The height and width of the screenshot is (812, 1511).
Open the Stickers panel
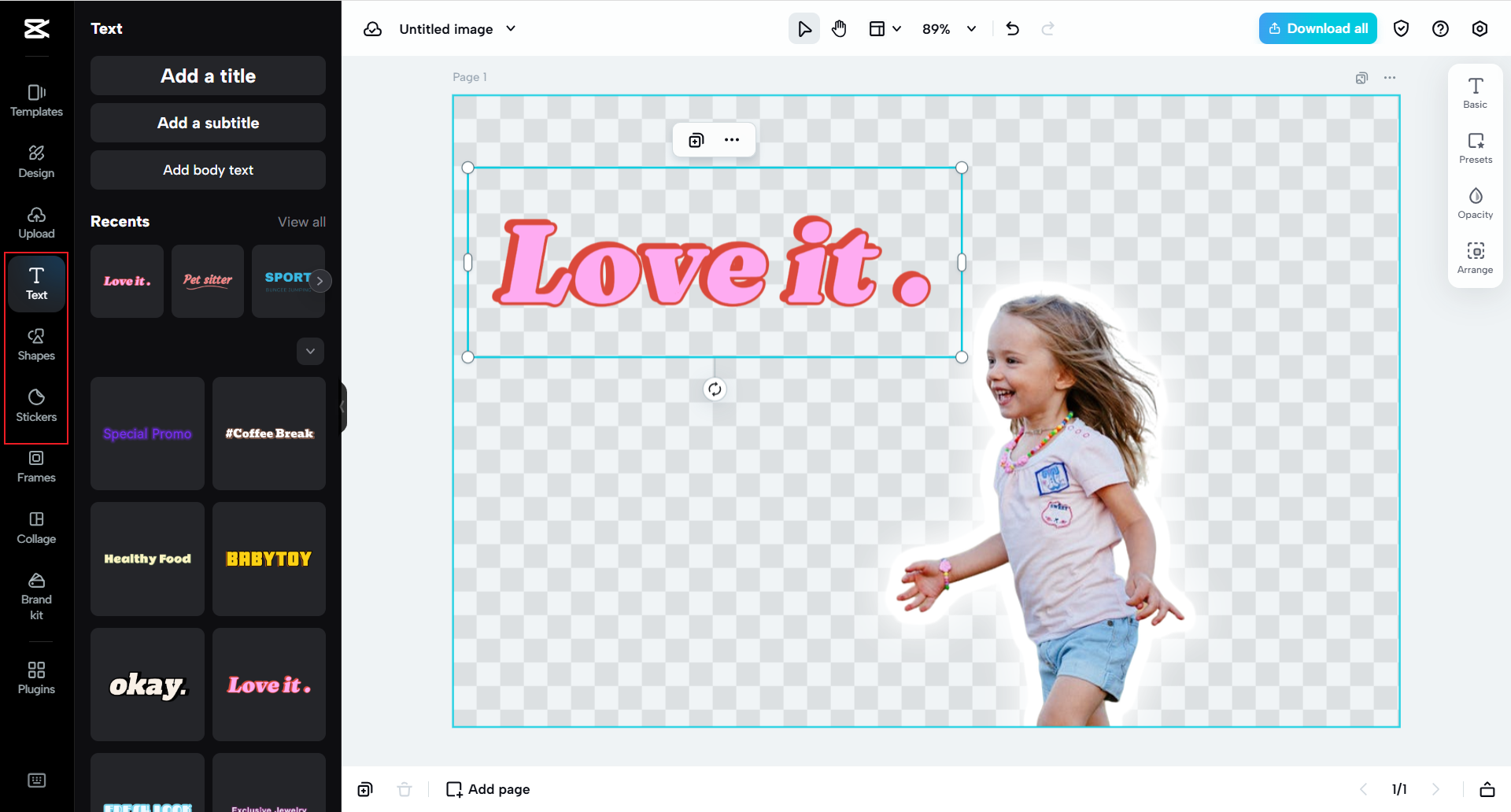tap(36, 405)
